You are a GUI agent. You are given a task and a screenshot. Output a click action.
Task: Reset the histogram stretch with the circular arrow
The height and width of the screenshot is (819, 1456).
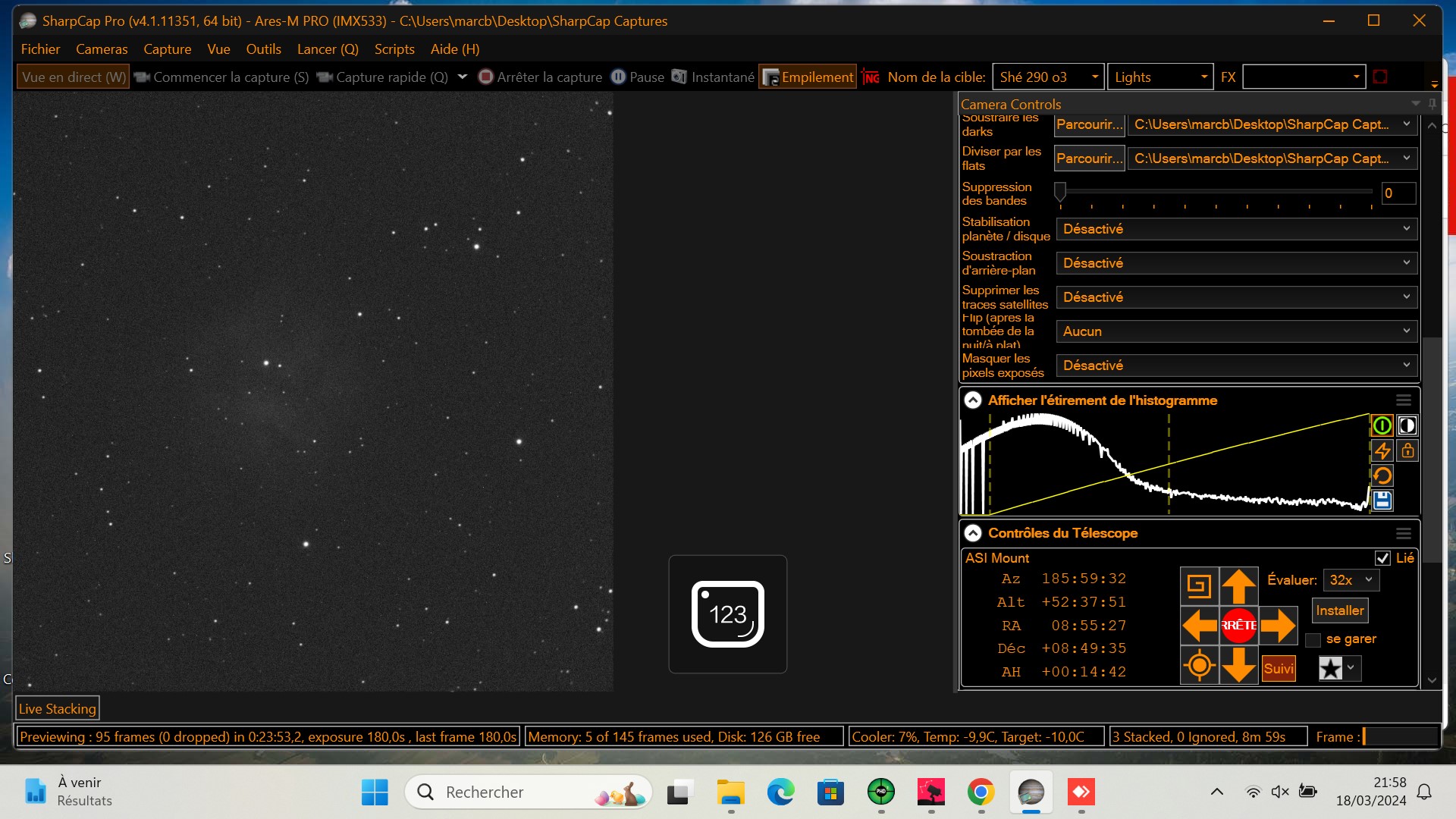[1382, 475]
